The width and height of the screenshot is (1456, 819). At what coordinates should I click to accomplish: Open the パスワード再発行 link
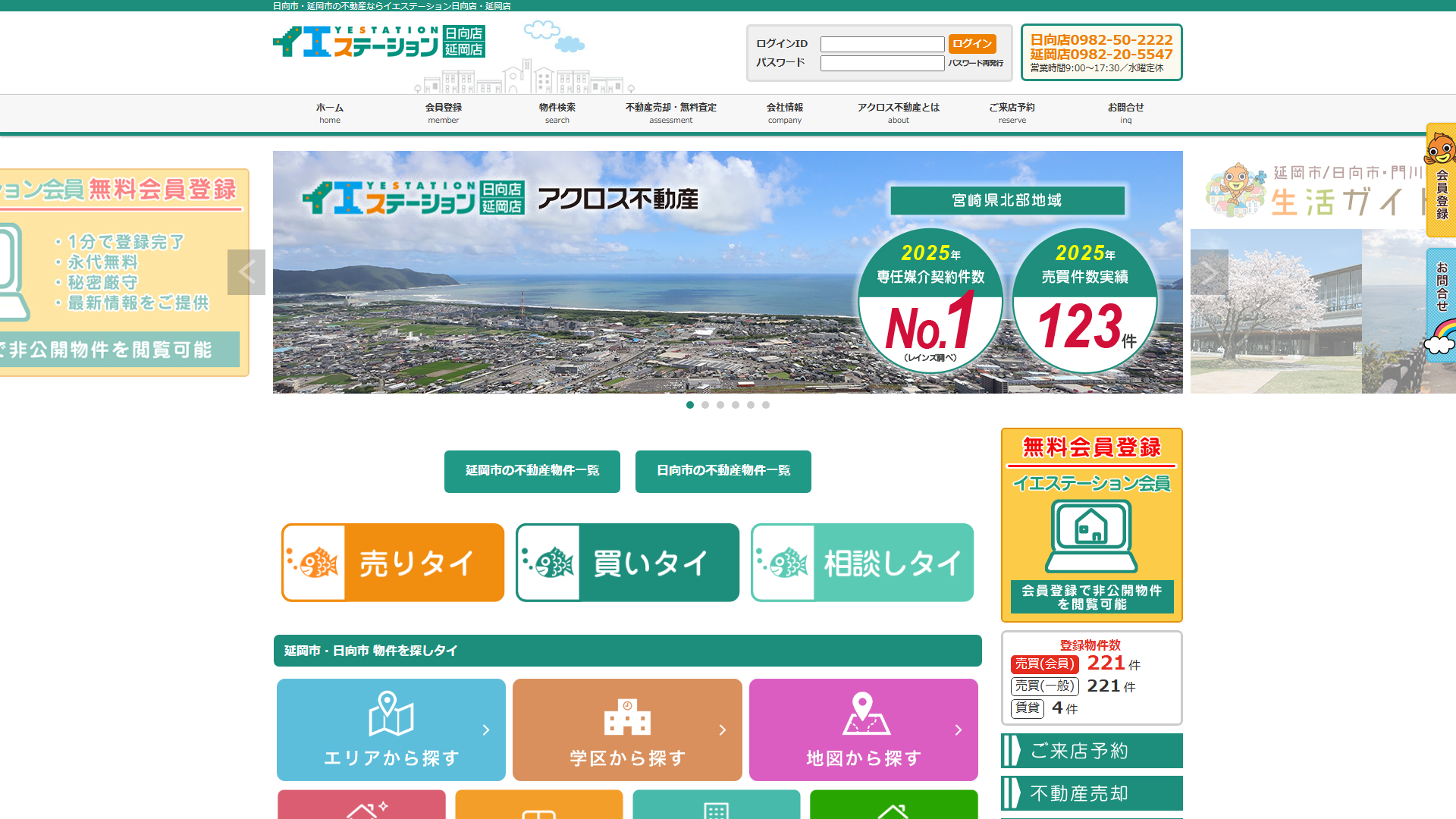click(x=975, y=63)
